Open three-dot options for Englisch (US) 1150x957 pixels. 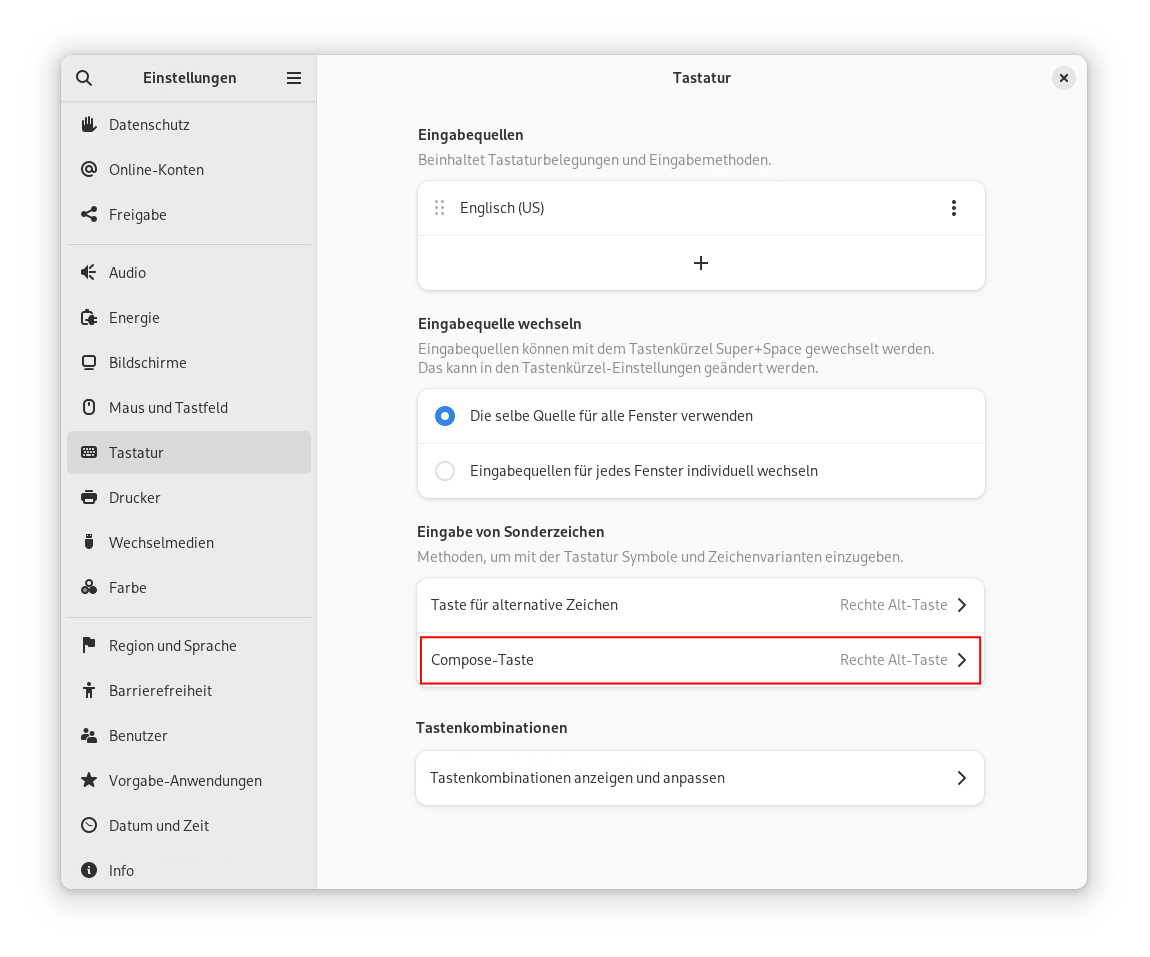click(953, 208)
